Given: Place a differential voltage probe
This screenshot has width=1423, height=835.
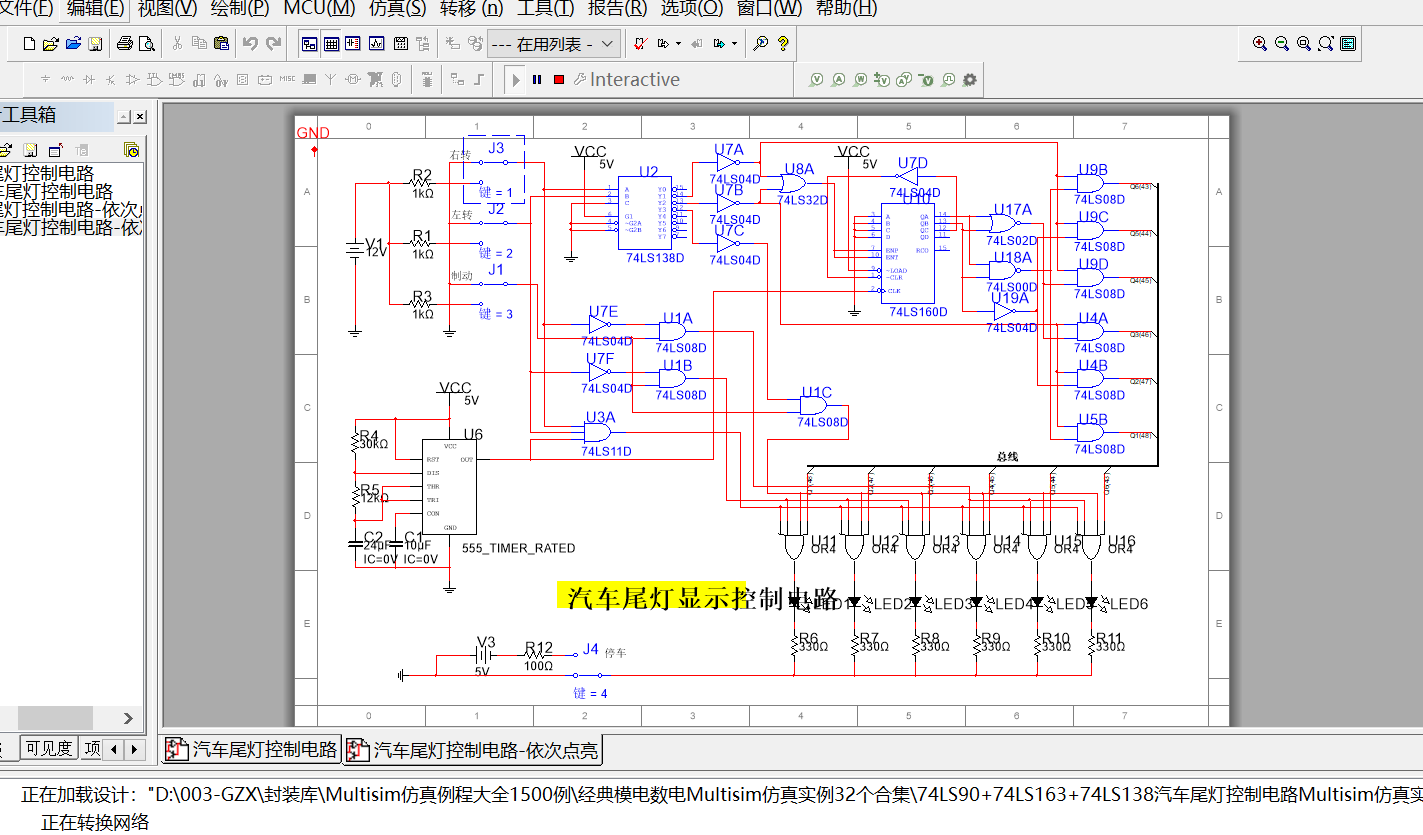Looking at the screenshot, I should [882, 80].
